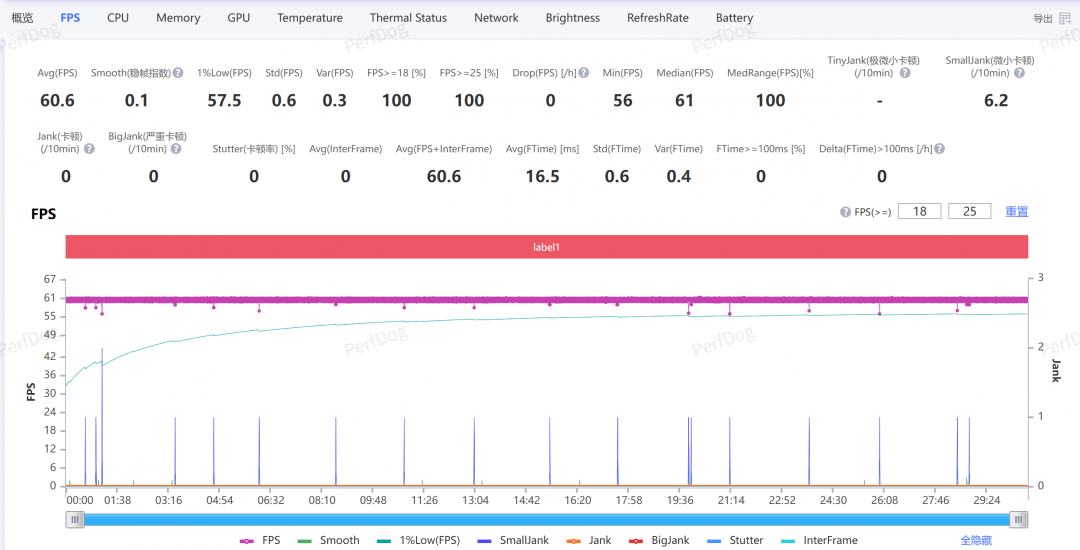
Task: Toggle InterFrame series legend item
Action: point(820,540)
